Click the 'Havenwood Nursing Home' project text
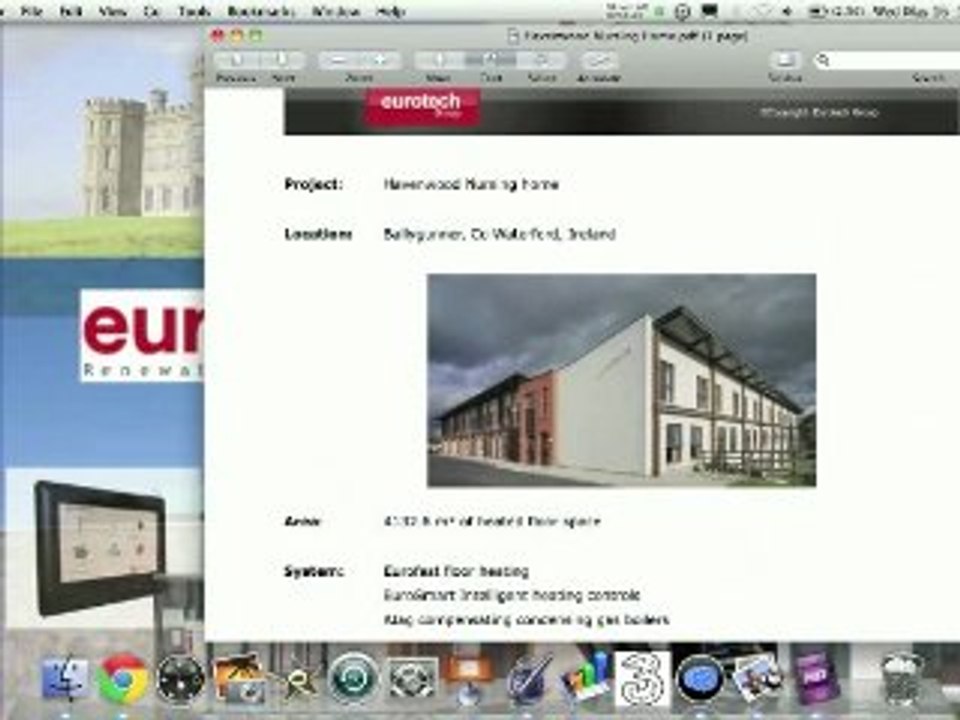This screenshot has width=960, height=720. click(x=471, y=184)
